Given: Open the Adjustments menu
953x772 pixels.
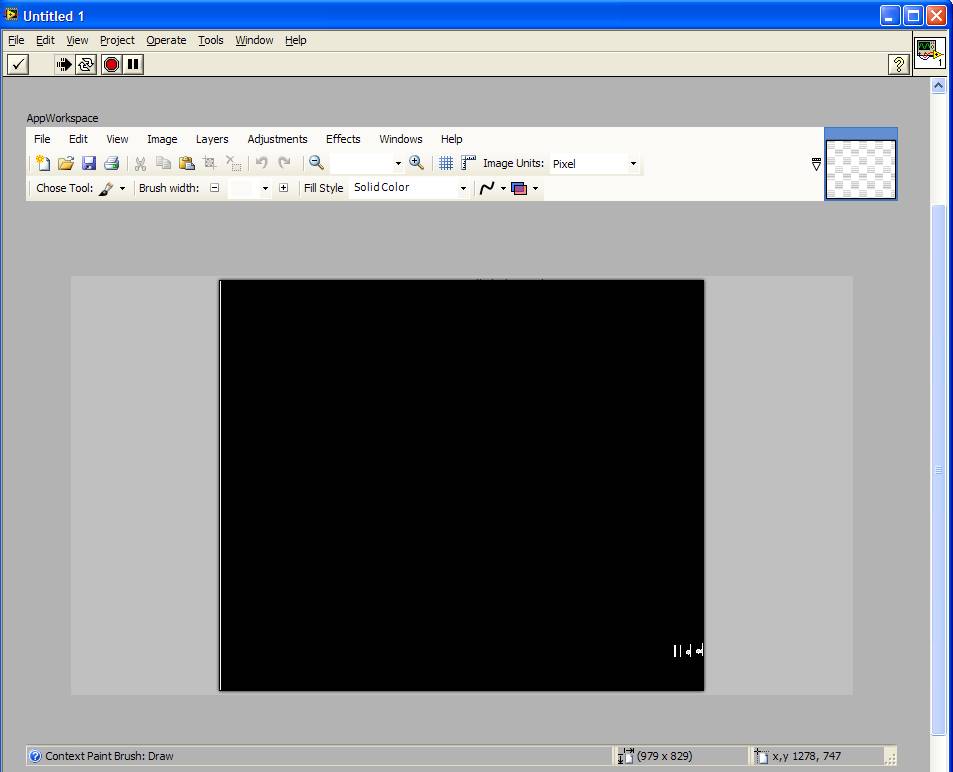Looking at the screenshot, I should 277,139.
